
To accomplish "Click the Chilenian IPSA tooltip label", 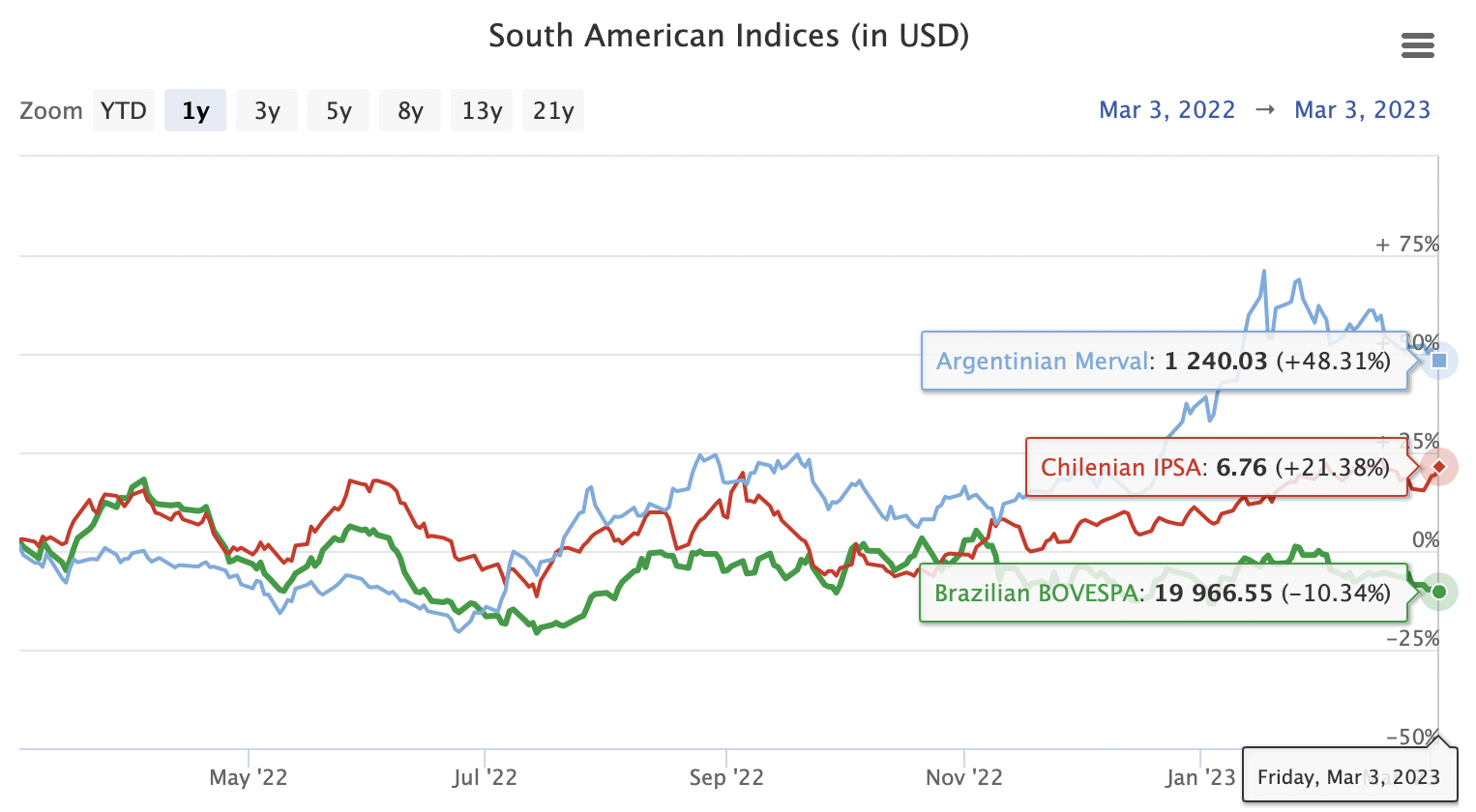I will [x=1215, y=468].
